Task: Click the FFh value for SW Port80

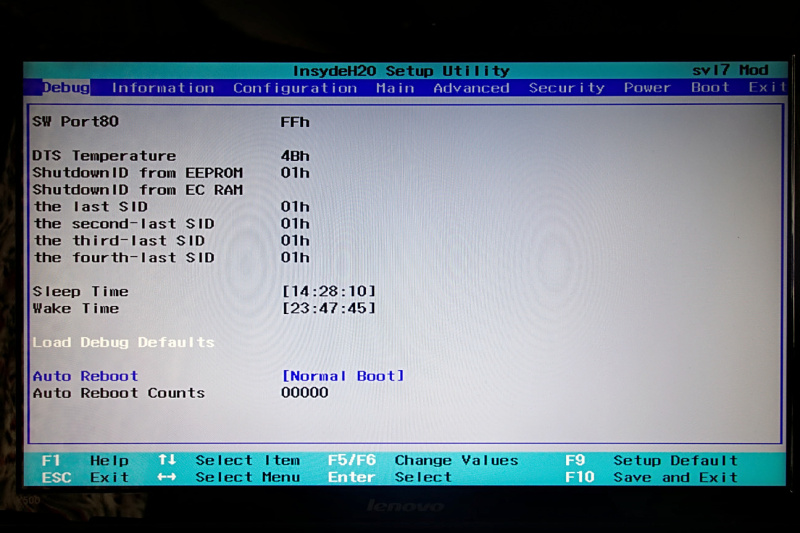Action: coord(295,122)
